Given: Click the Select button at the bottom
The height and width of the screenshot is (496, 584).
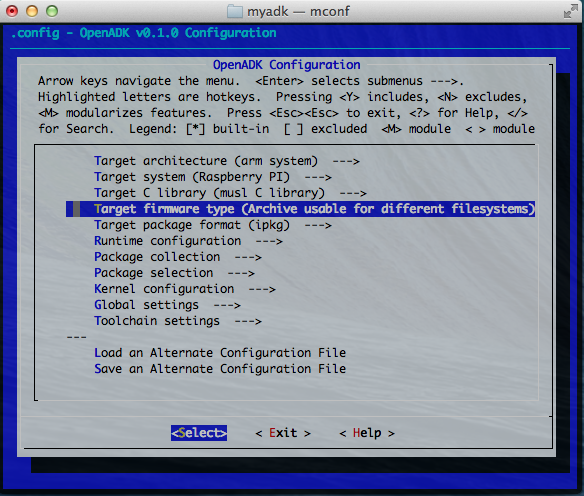Looking at the screenshot, I should 199,433.
